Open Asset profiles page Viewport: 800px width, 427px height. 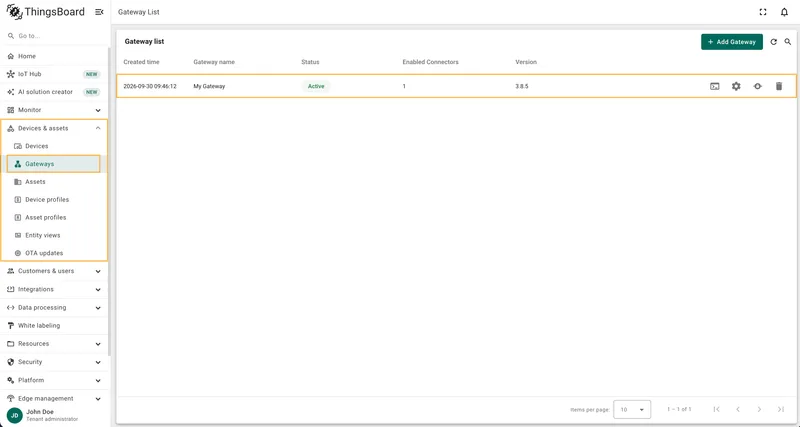[x=54, y=217]
